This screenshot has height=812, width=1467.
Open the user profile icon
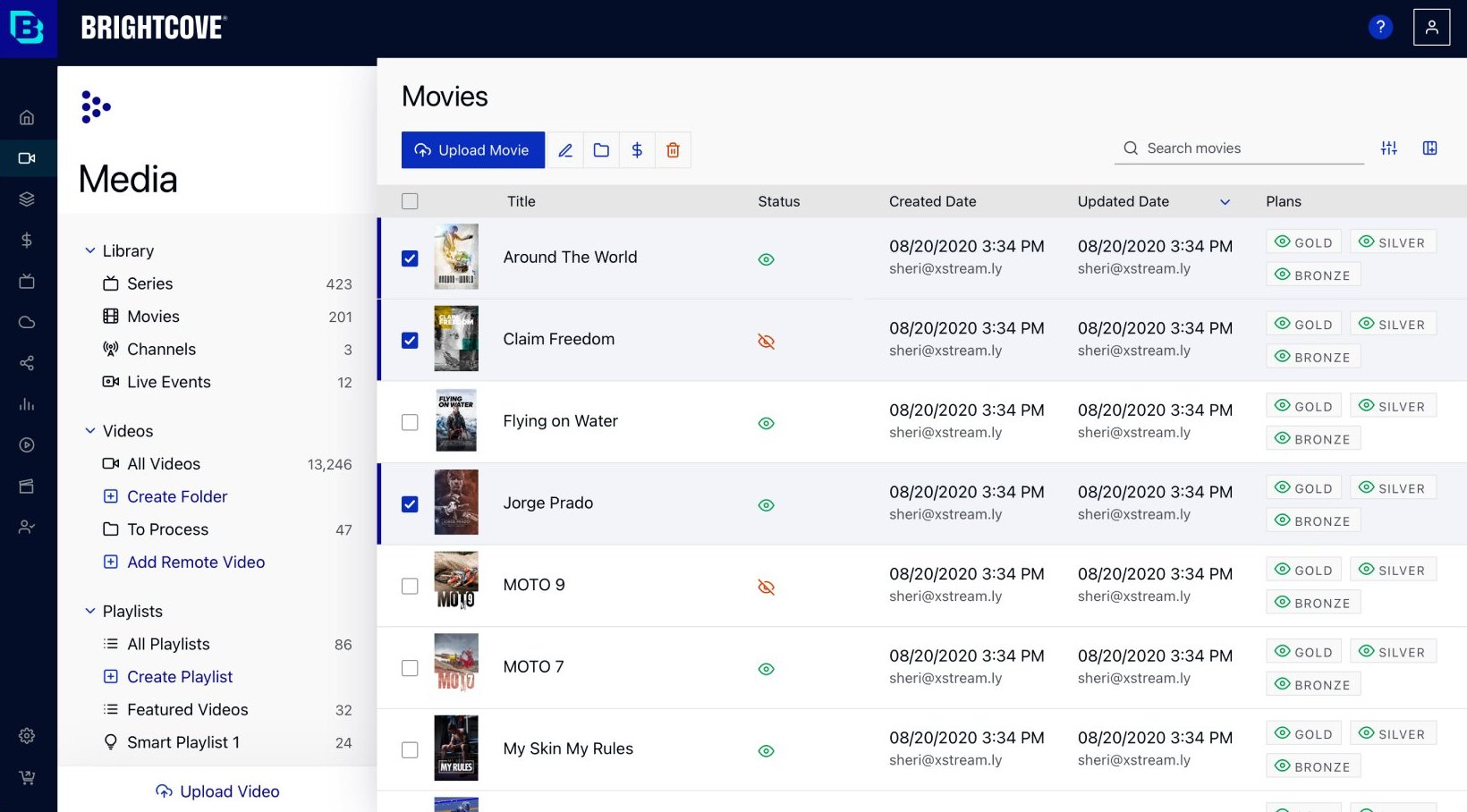1431,28
